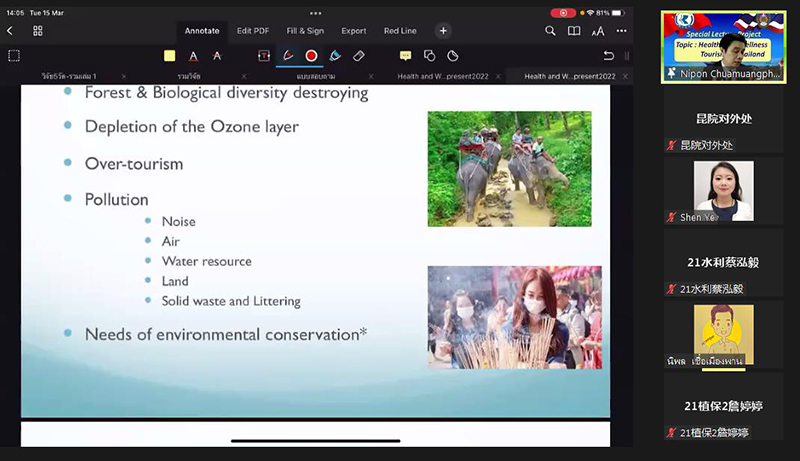Viewport: 800px width, 461px height.
Task: Select Shen Ye's participant video tile
Action: tap(723, 190)
